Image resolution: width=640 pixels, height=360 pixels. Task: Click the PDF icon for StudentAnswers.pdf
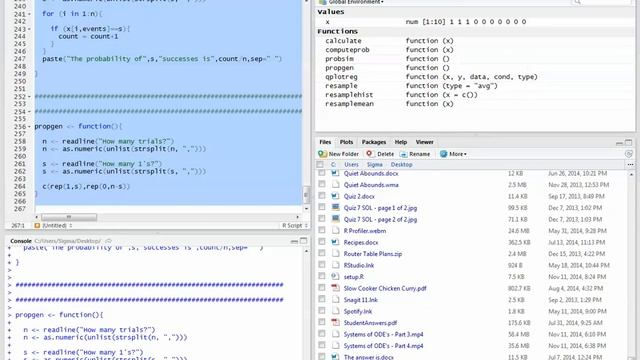click(x=335, y=322)
